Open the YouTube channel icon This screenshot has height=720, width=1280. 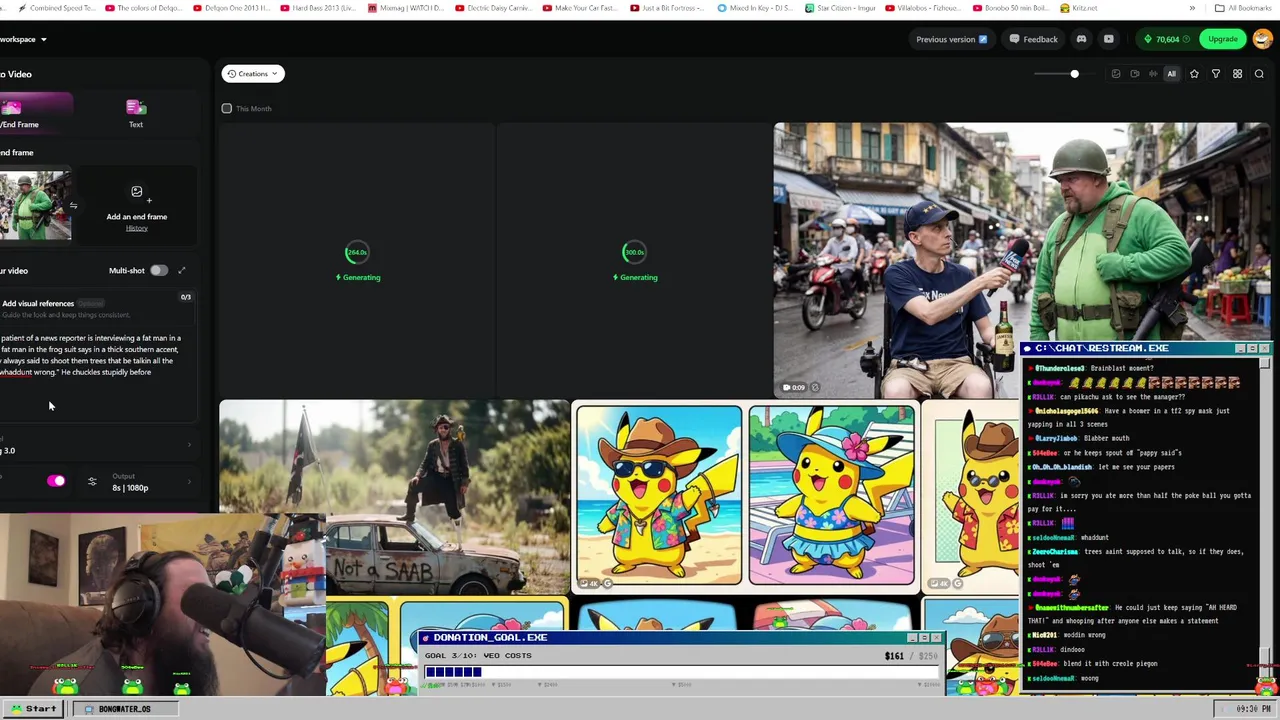pyautogui.click(x=1108, y=39)
